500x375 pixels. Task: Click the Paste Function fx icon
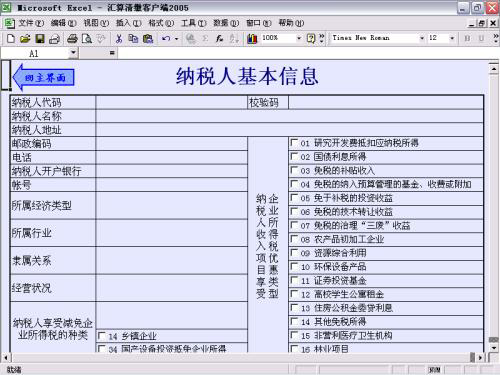tap(219, 39)
